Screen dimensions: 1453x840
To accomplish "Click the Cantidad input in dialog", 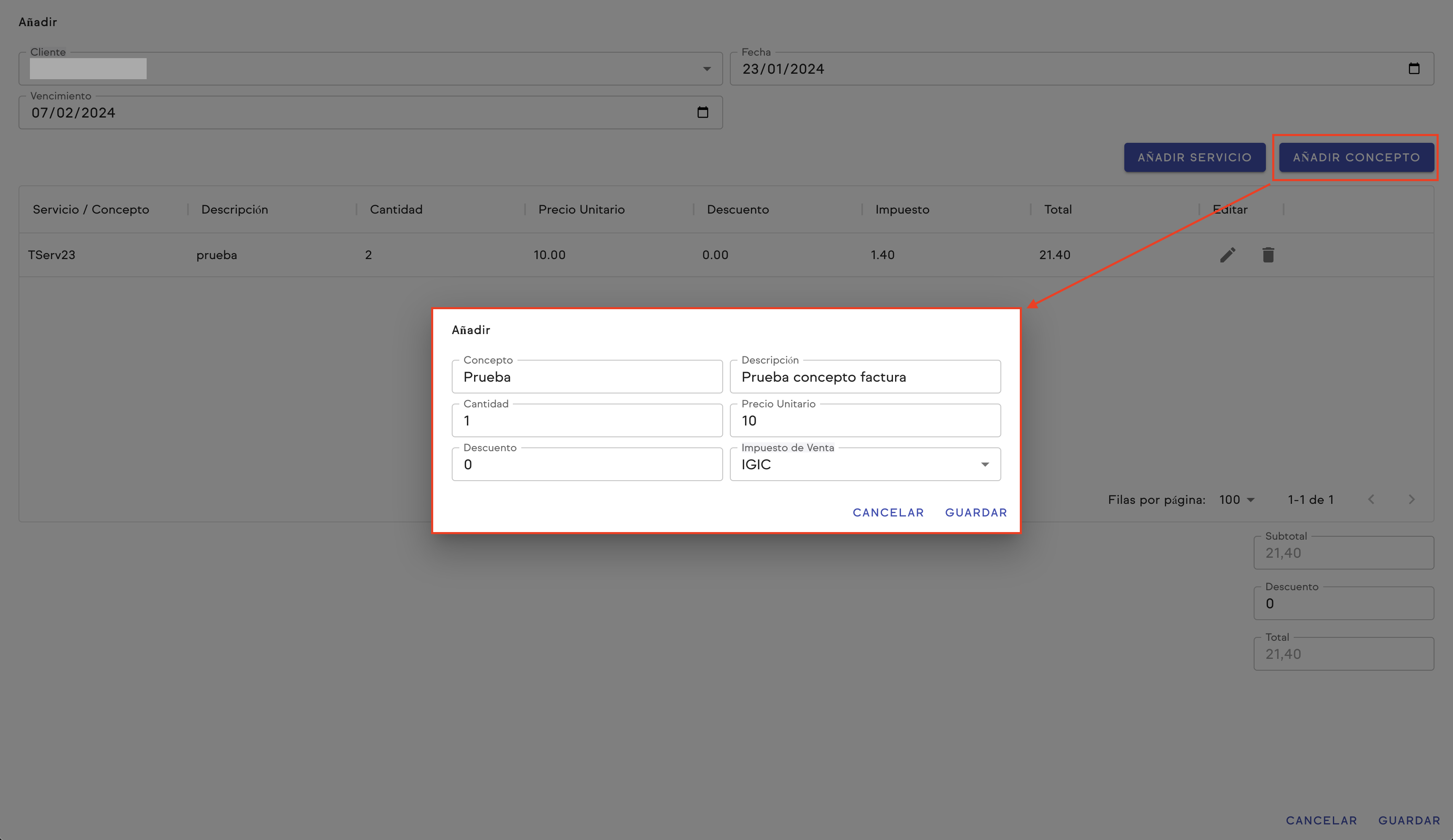I will [x=587, y=421].
